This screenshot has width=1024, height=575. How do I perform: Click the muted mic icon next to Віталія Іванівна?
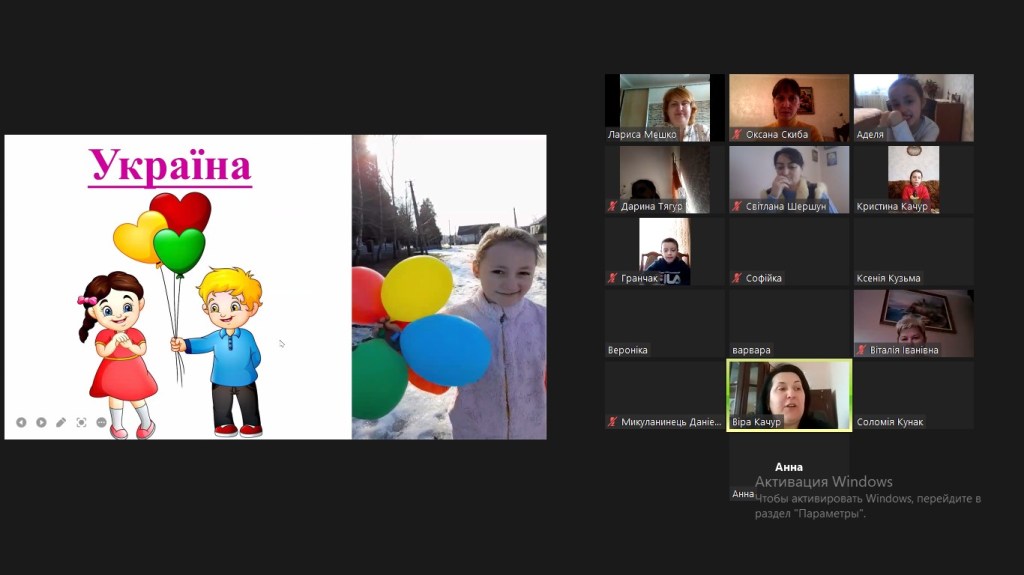(861, 350)
